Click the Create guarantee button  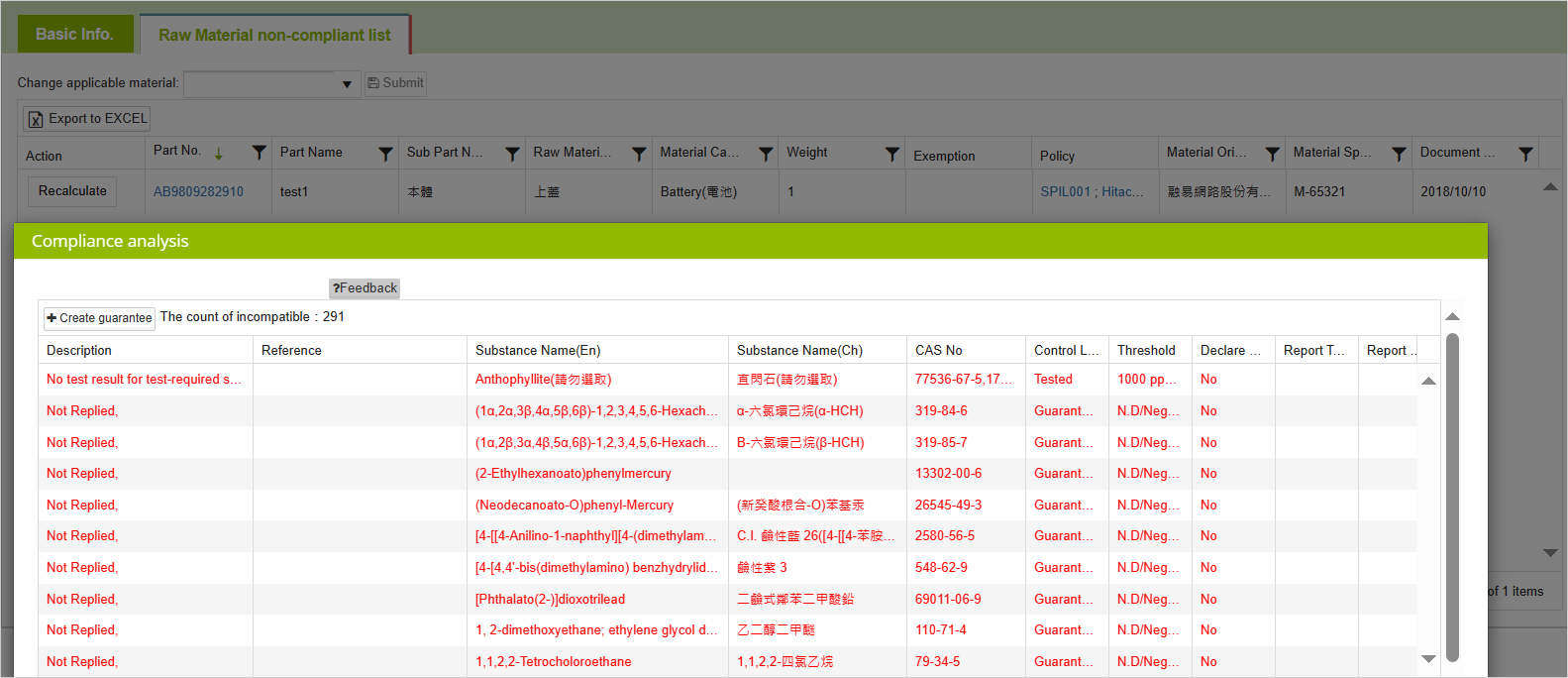99,318
